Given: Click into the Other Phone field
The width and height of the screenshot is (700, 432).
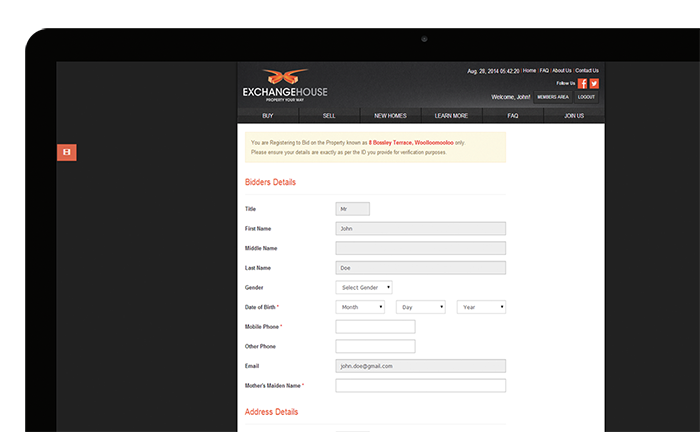Looking at the screenshot, I should (x=375, y=346).
